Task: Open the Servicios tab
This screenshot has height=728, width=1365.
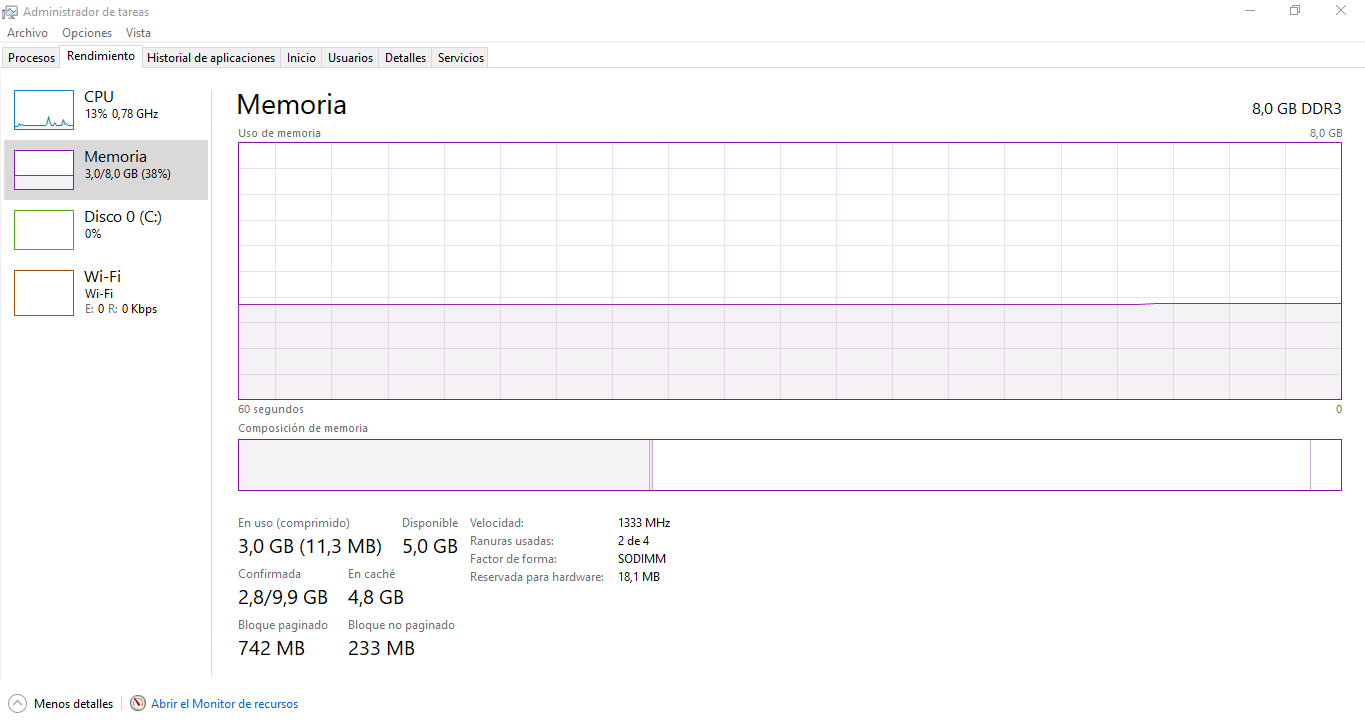Action: pyautogui.click(x=461, y=58)
